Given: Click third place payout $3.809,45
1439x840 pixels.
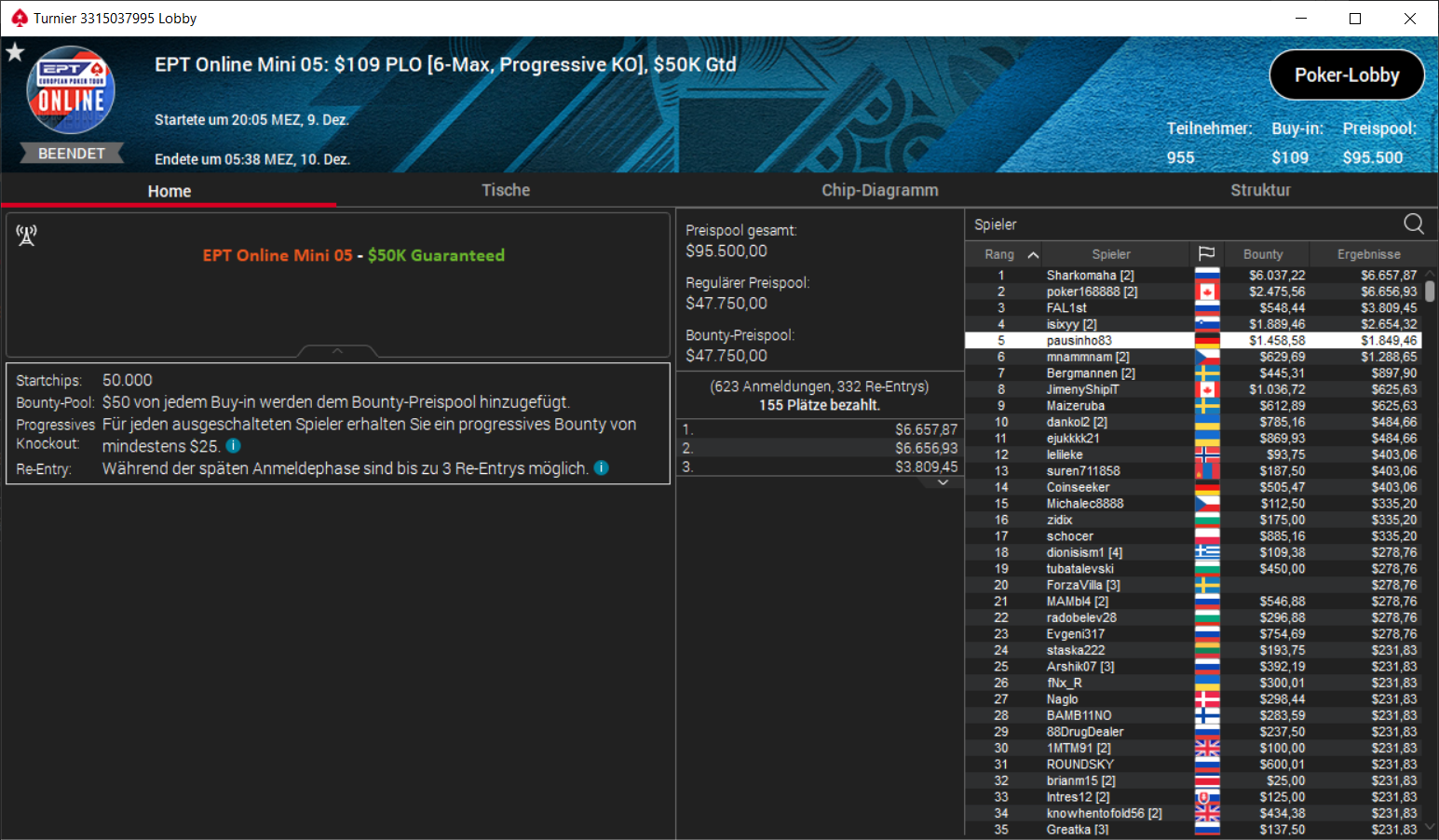Looking at the screenshot, I should coord(926,467).
